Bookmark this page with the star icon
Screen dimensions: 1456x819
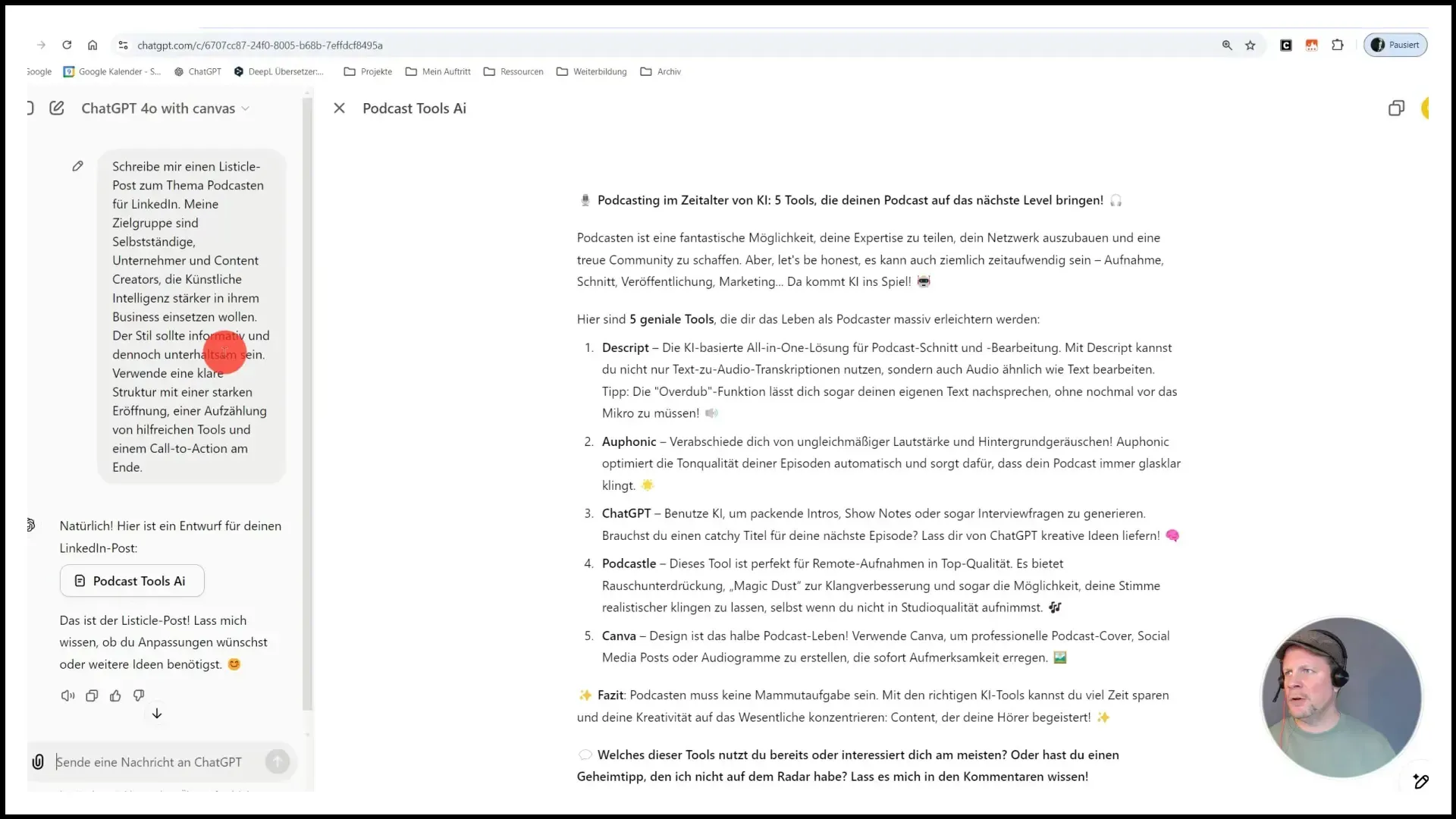click(1250, 45)
